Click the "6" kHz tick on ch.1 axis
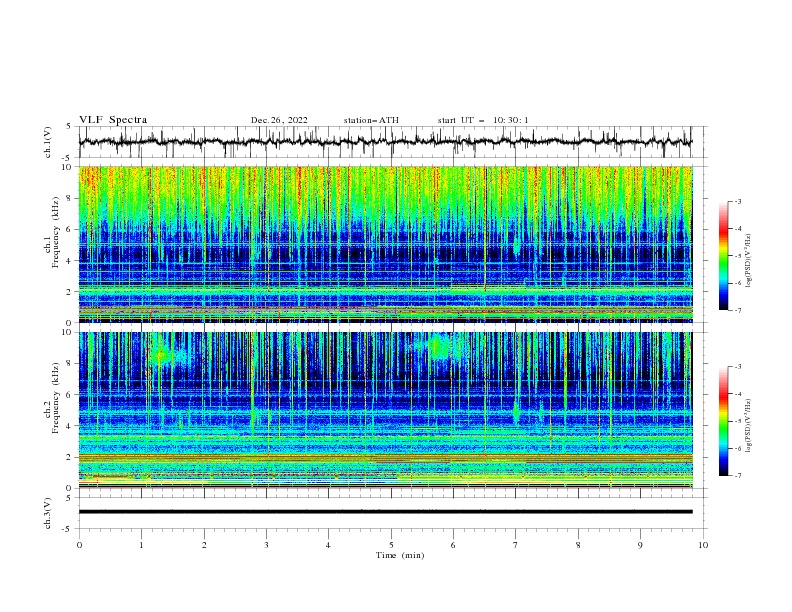 click(x=70, y=229)
